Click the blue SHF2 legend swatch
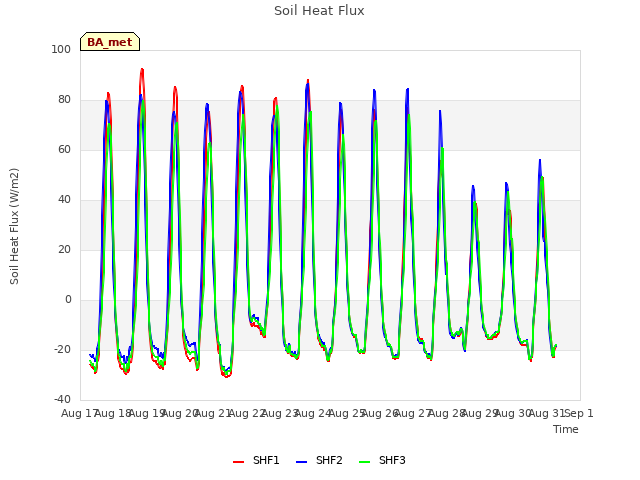This screenshot has height=480, width=640. tap(301, 462)
